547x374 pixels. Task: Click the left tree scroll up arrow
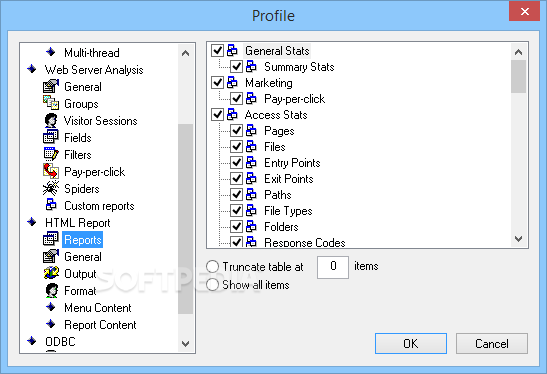(x=186, y=53)
